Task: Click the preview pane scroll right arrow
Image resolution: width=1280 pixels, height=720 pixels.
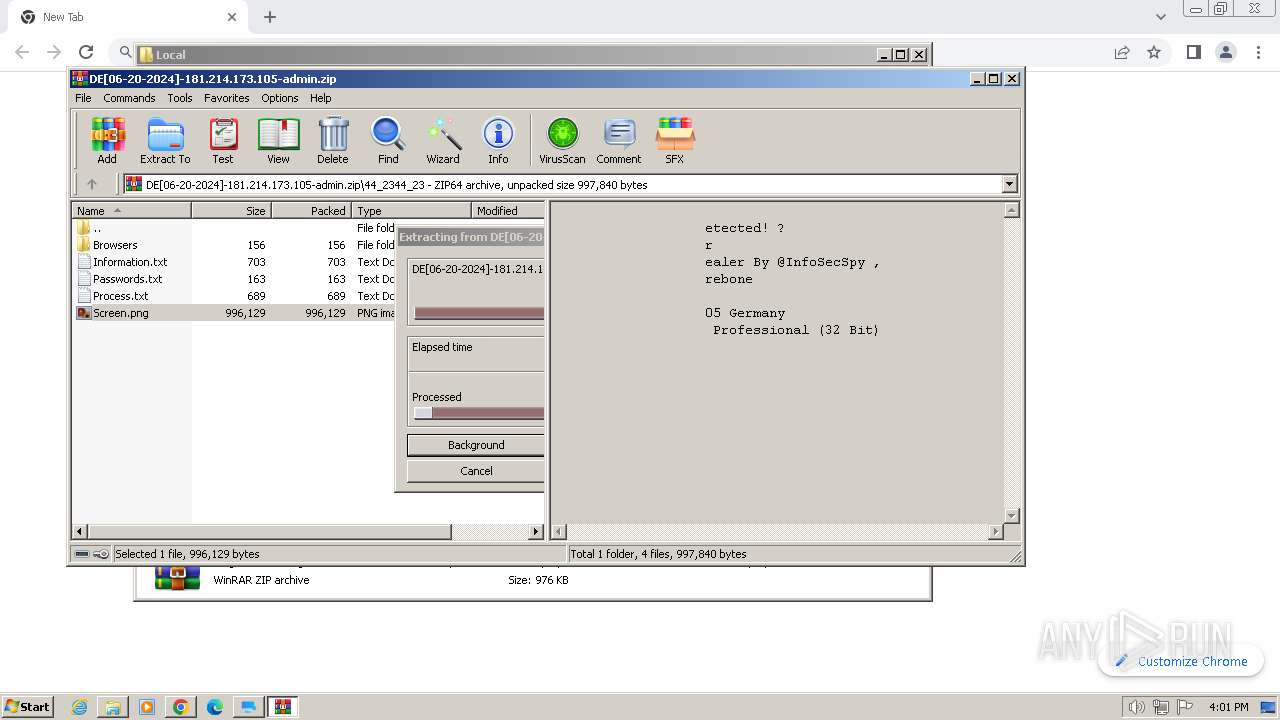Action: [x=995, y=532]
